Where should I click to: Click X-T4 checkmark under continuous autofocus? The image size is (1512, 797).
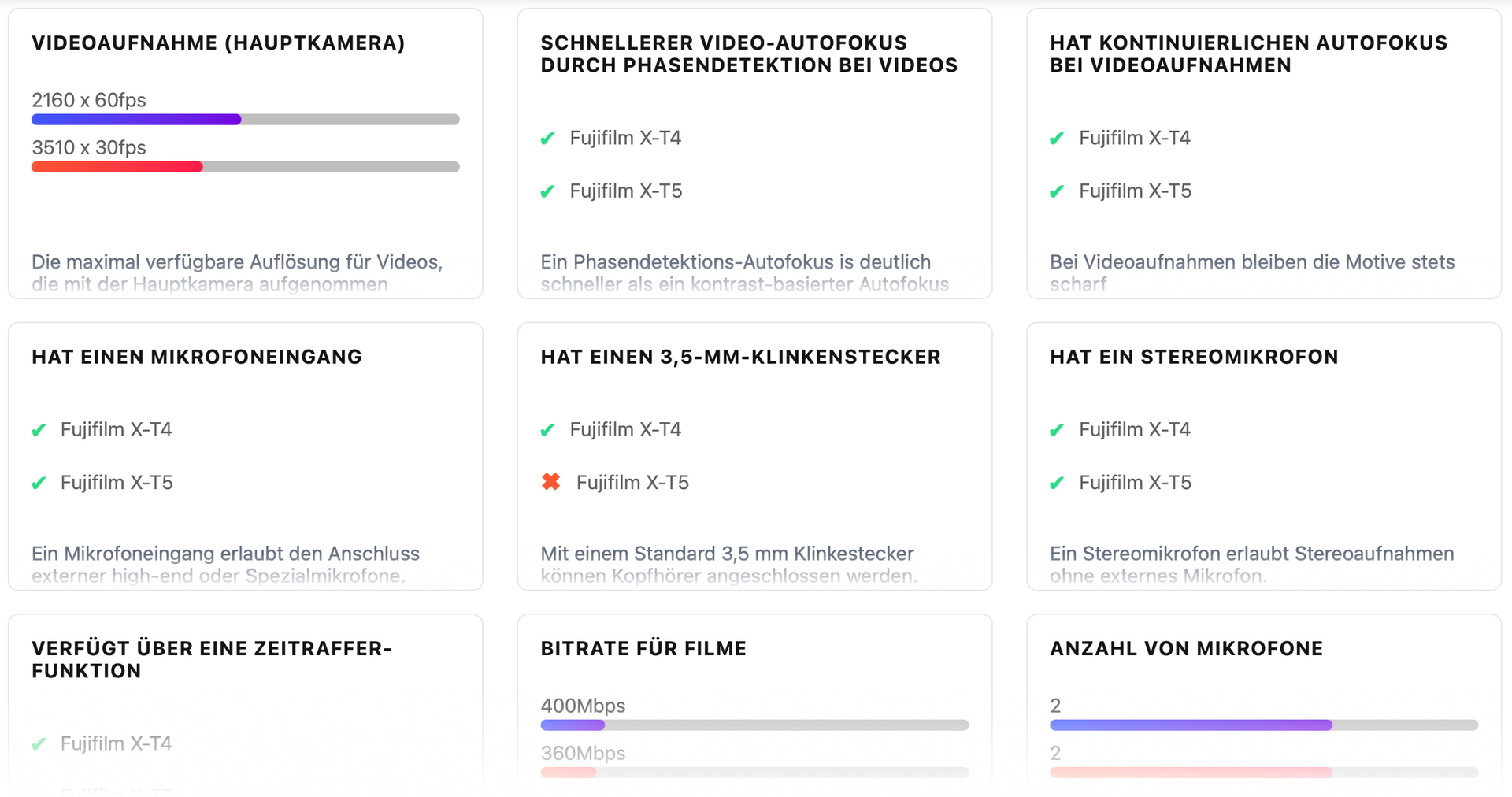1057,139
